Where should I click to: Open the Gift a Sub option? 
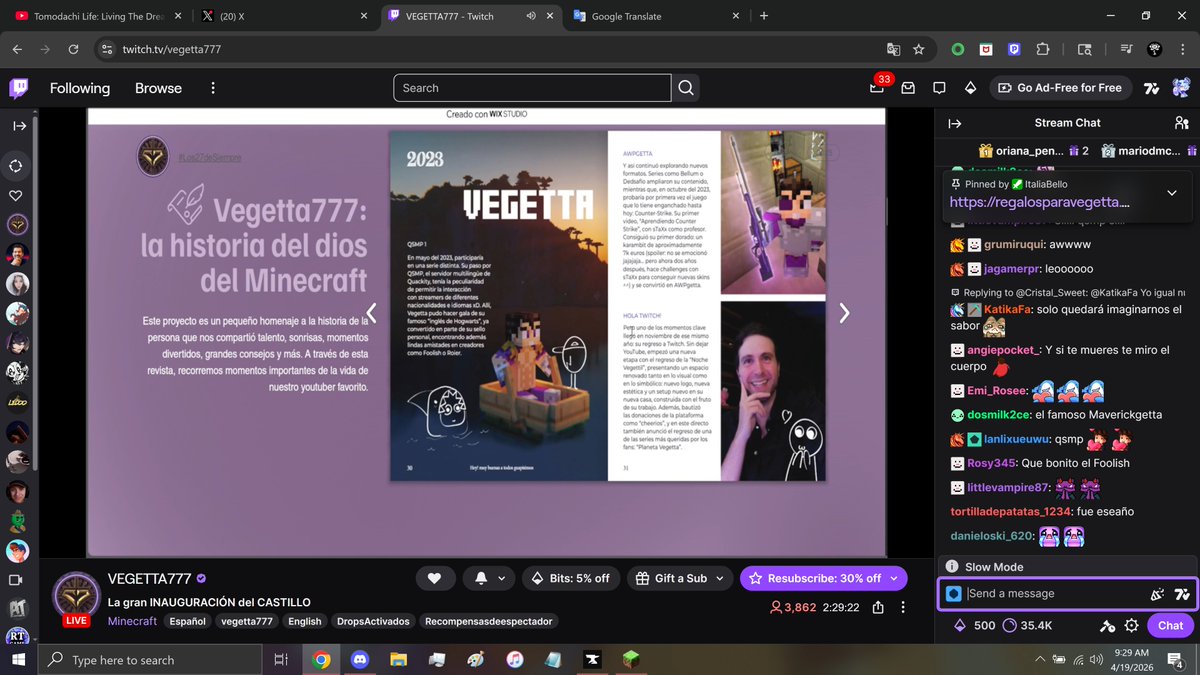tap(680, 578)
